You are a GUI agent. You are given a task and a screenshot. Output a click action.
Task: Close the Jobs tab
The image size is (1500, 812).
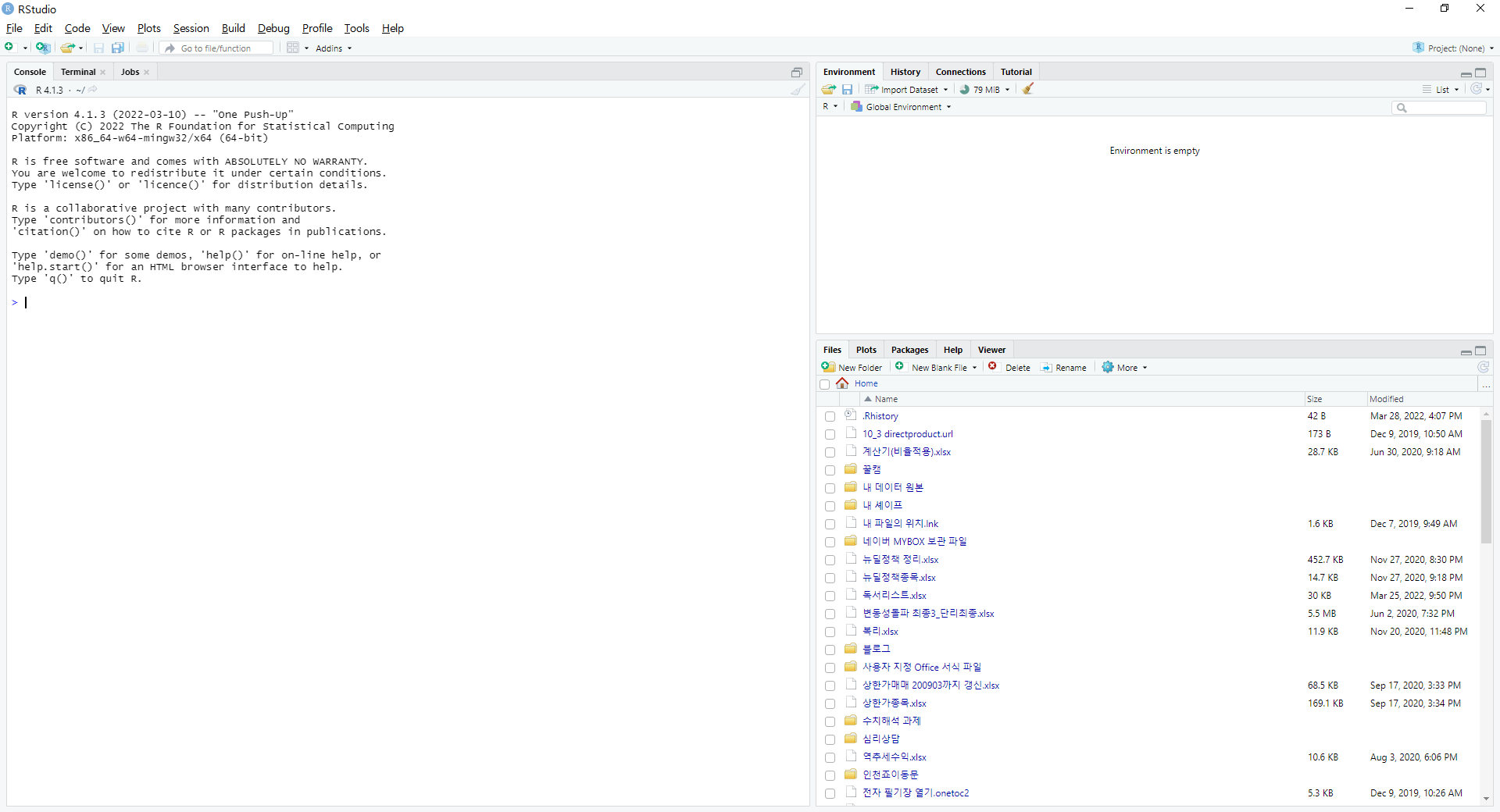147,73
